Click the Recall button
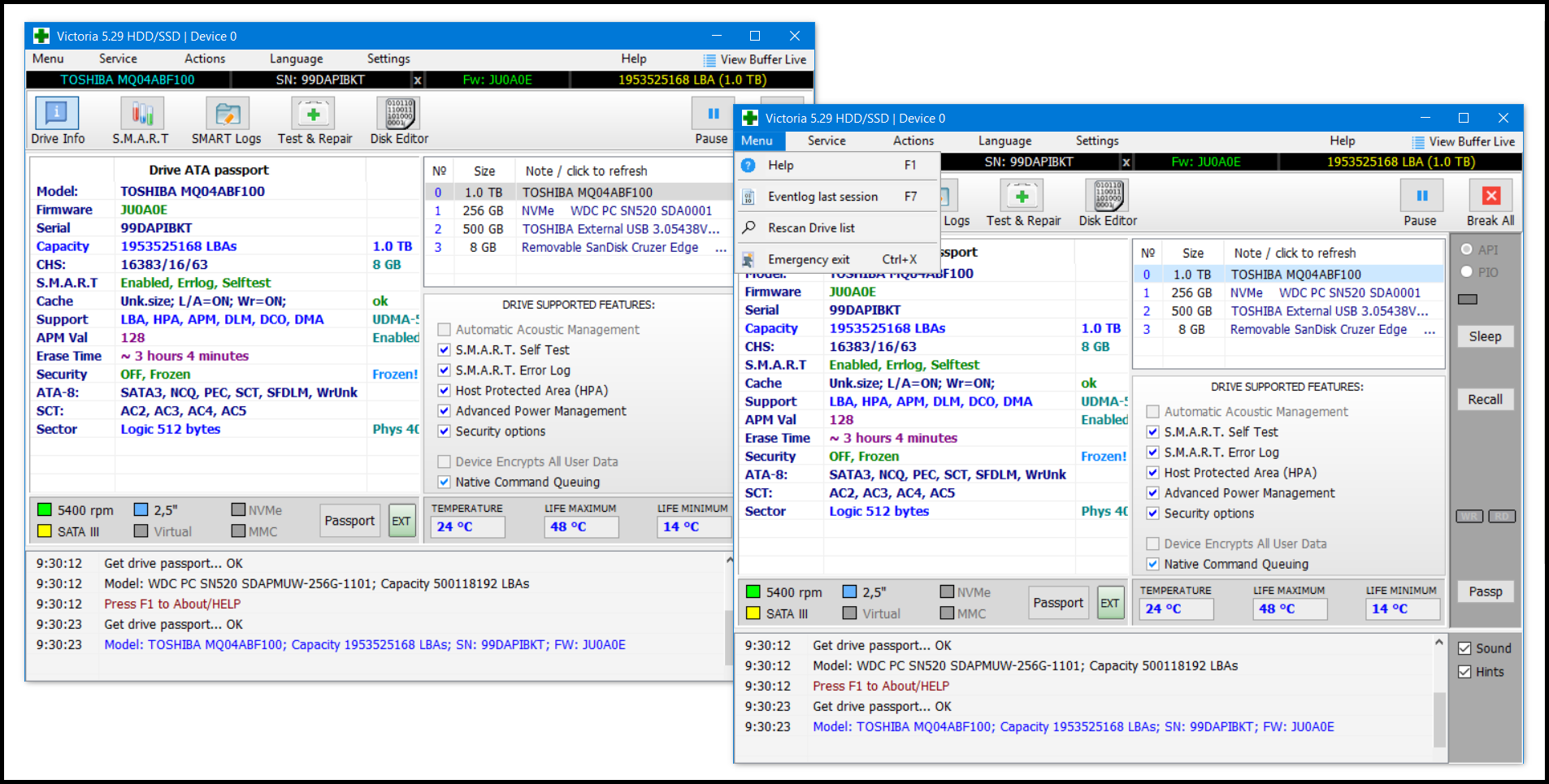Viewport: 1549px width, 784px height. coord(1485,399)
